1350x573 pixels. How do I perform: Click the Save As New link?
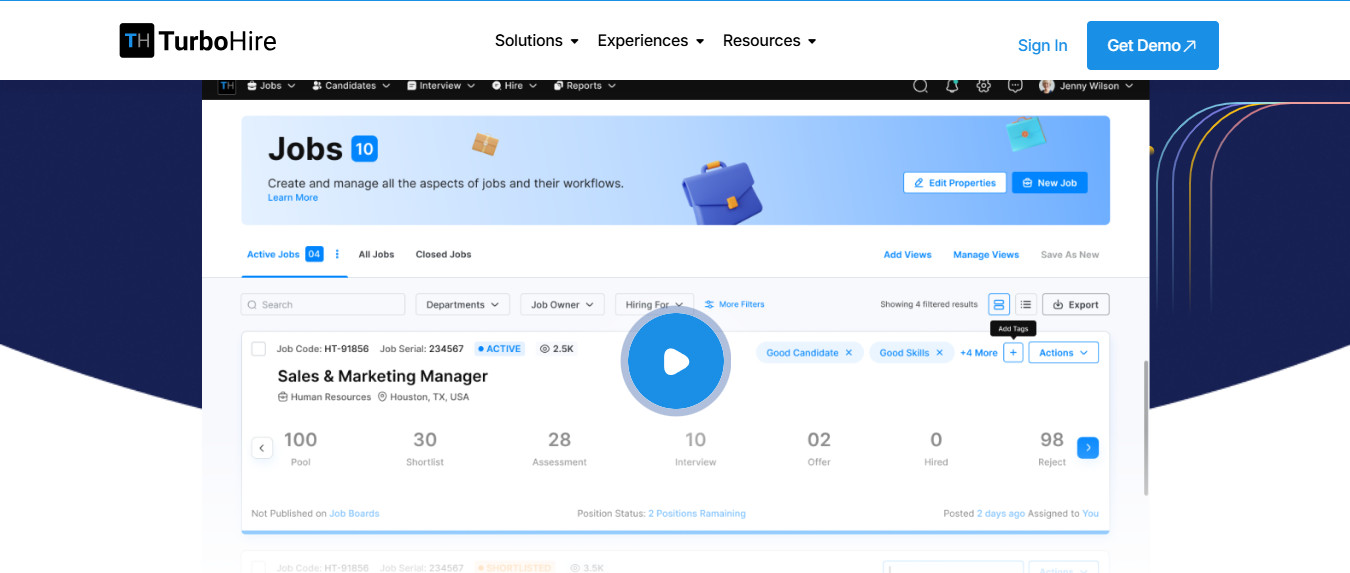pos(1070,255)
